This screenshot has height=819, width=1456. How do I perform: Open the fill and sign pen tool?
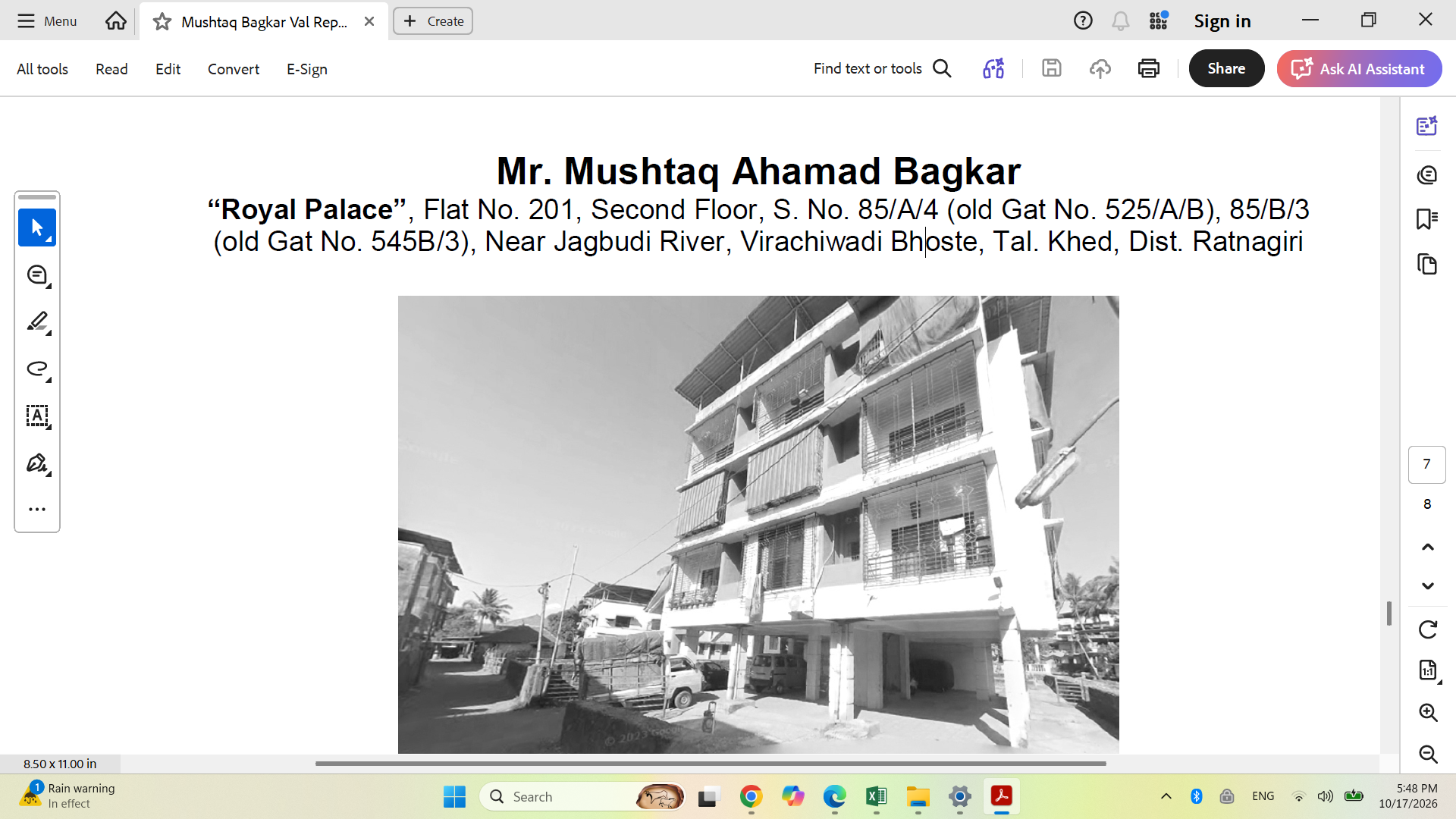pos(37,463)
